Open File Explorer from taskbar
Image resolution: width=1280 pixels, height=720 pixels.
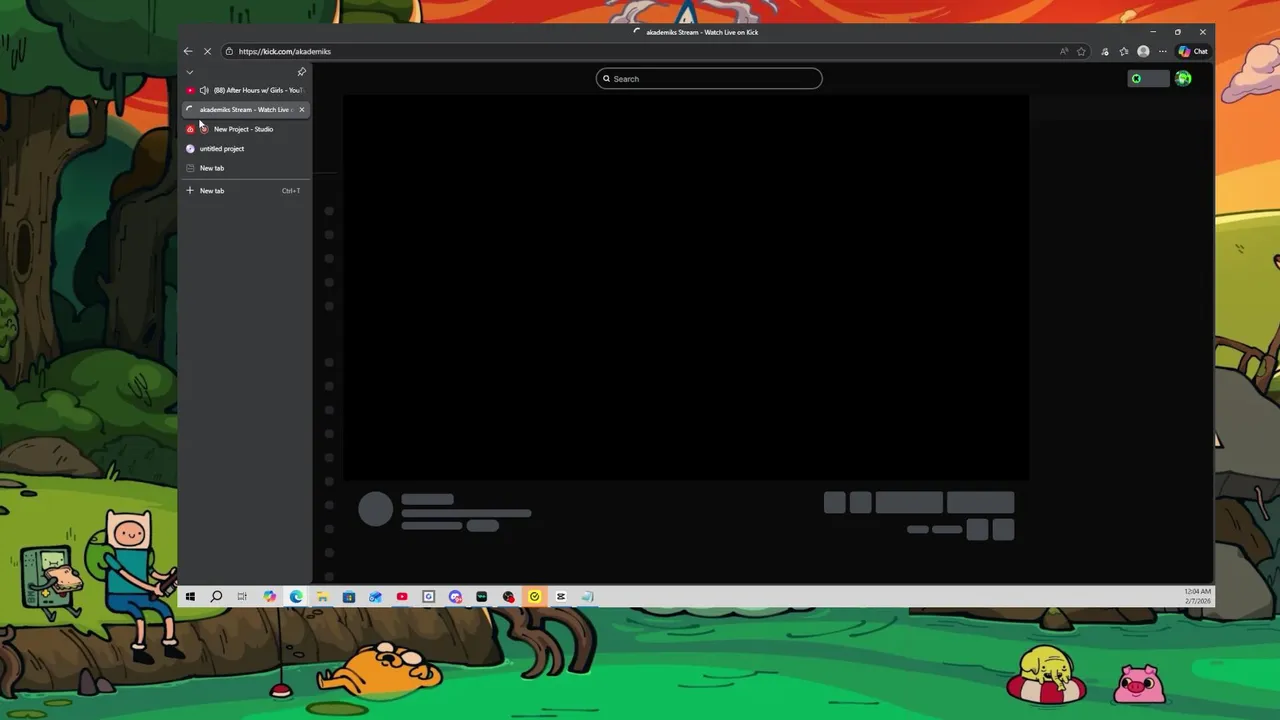322,597
